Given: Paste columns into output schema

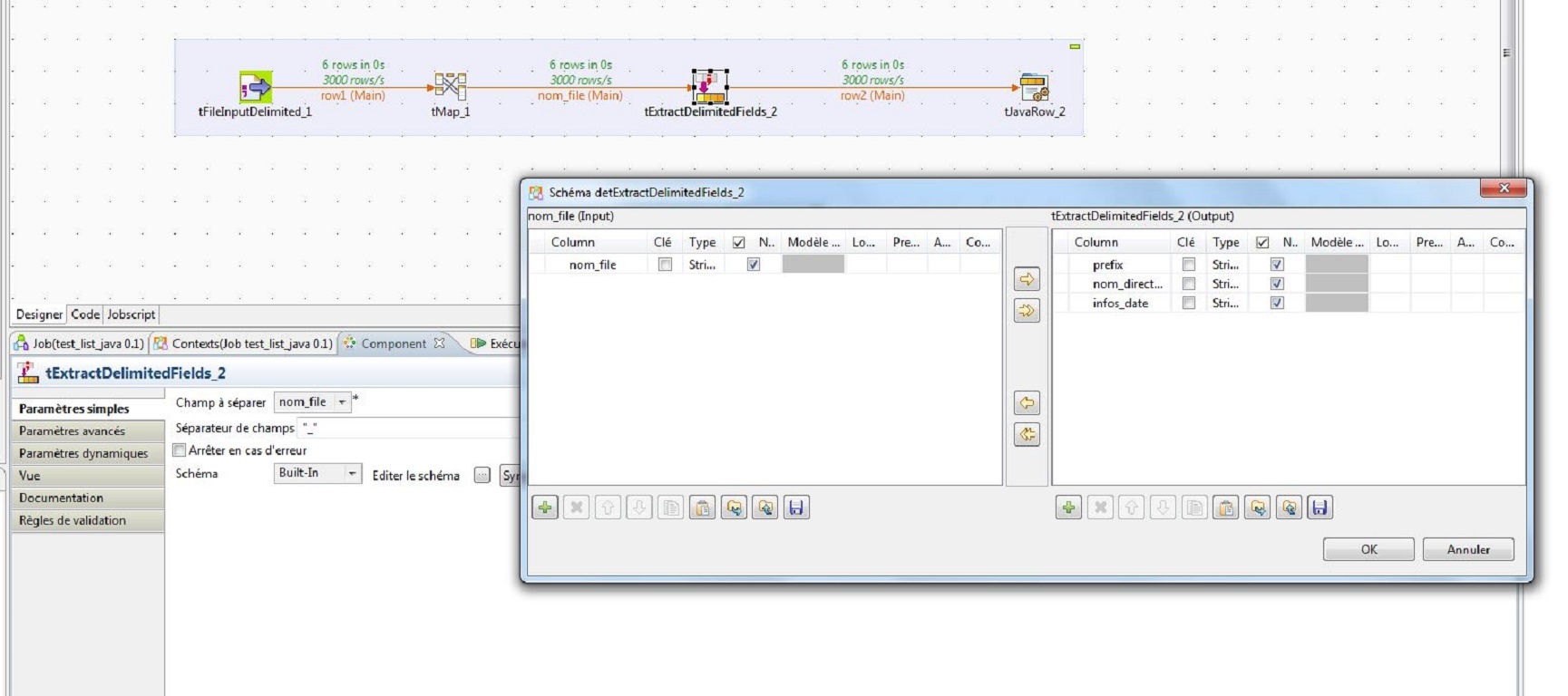Looking at the screenshot, I should tap(1226, 507).
